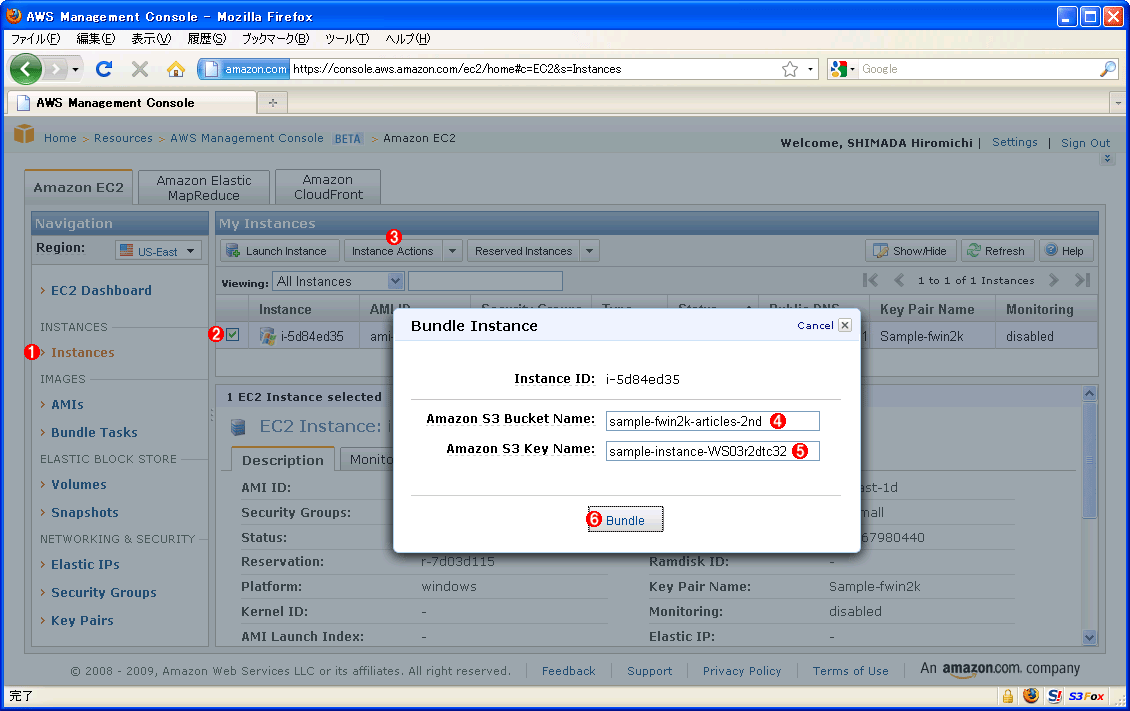Open the Reserved Instances dropdown arrow
This screenshot has height=711, width=1130.
590,251
